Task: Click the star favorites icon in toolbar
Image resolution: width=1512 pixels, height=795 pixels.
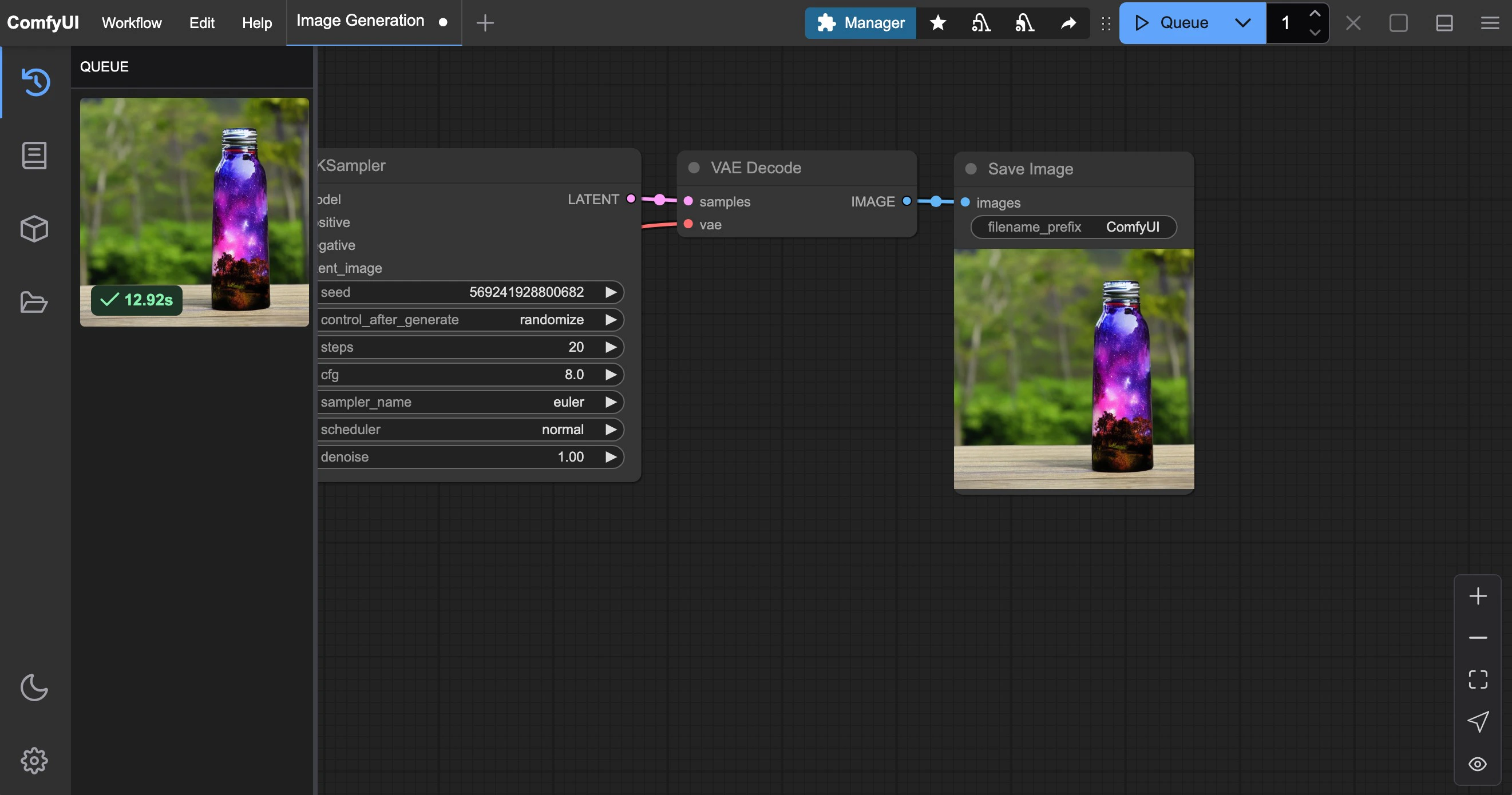Action: click(938, 23)
